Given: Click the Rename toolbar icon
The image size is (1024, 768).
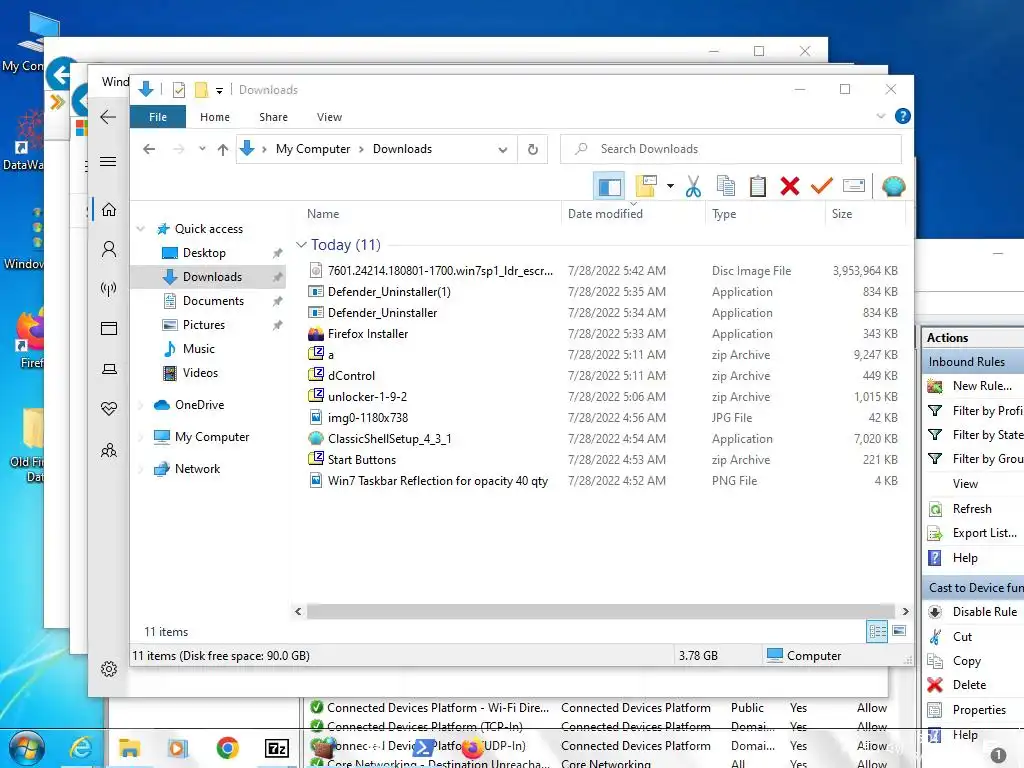Looking at the screenshot, I should click(x=854, y=187).
